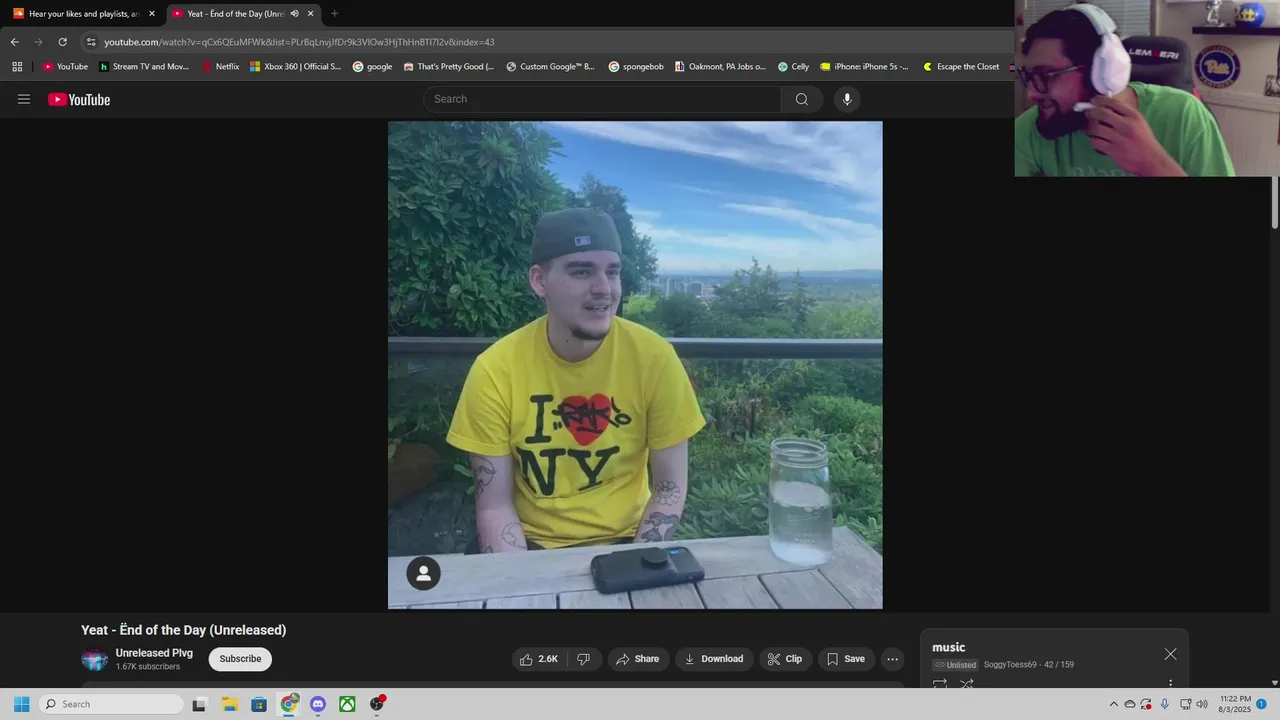1280x720 pixels.
Task: View site information icon in the address bar
Action: (x=91, y=42)
